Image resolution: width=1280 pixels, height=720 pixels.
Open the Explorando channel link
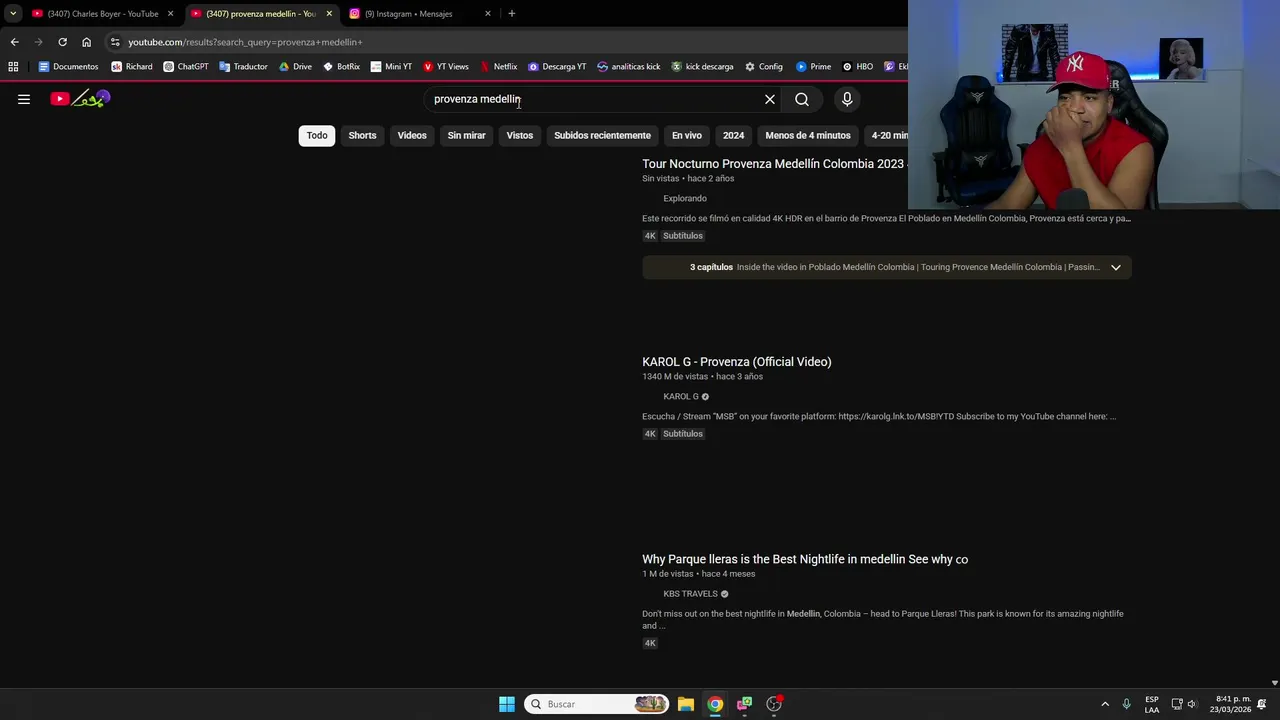[x=685, y=198]
